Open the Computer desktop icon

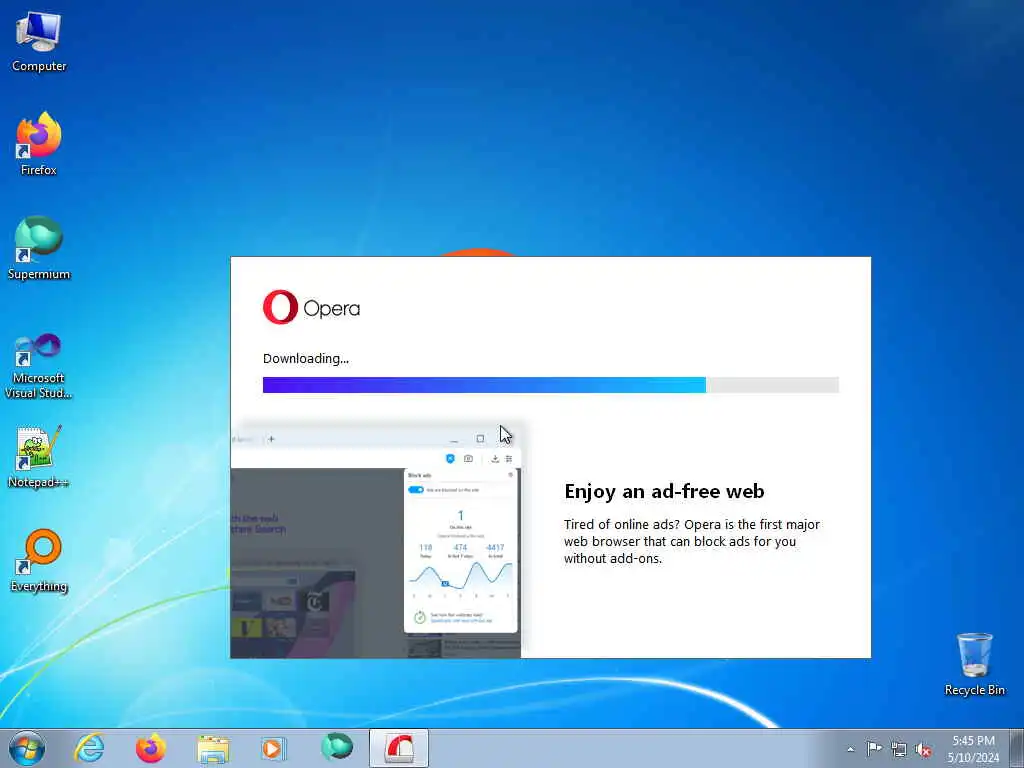click(39, 42)
